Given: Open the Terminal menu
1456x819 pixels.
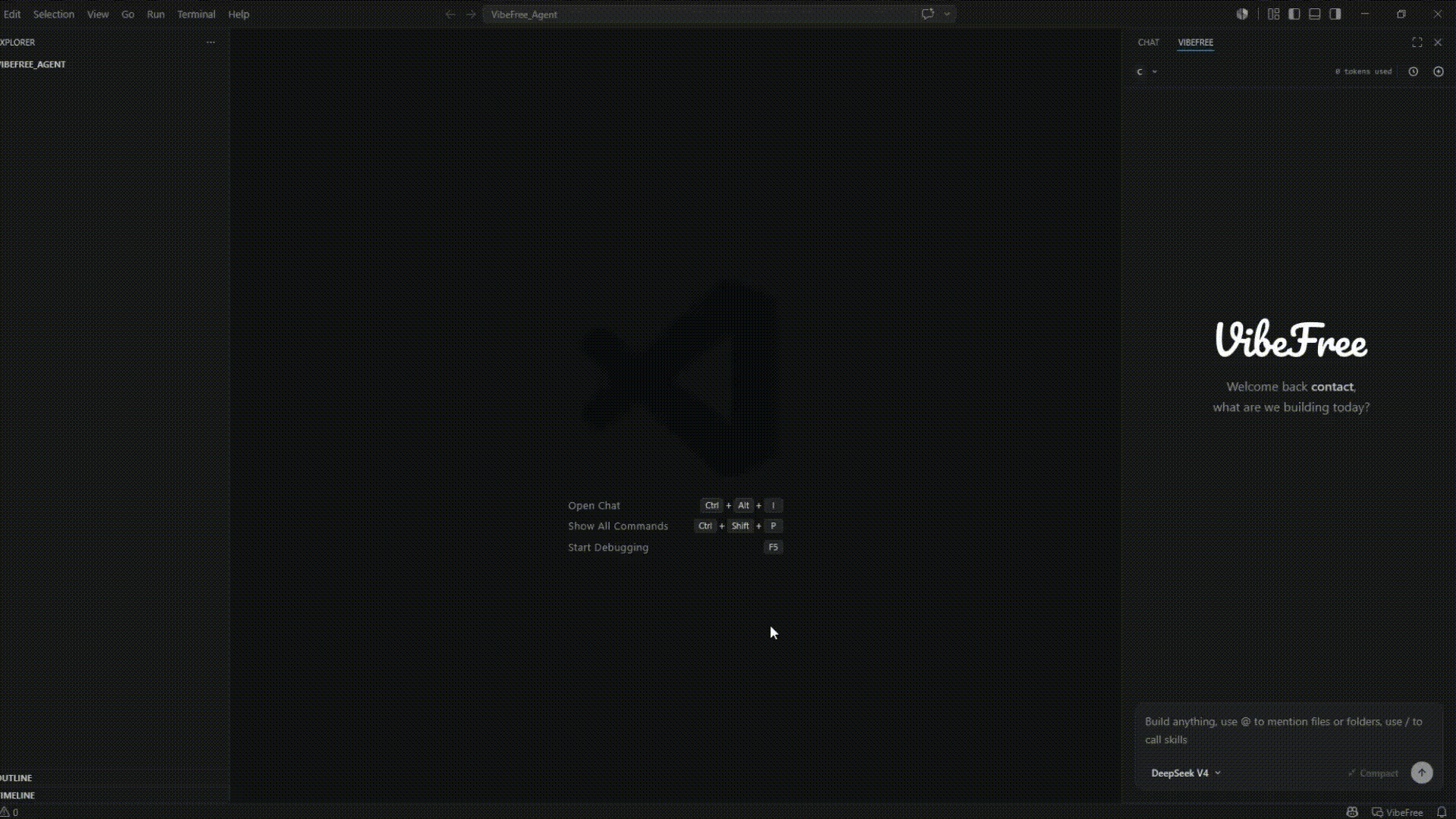Looking at the screenshot, I should click(196, 14).
